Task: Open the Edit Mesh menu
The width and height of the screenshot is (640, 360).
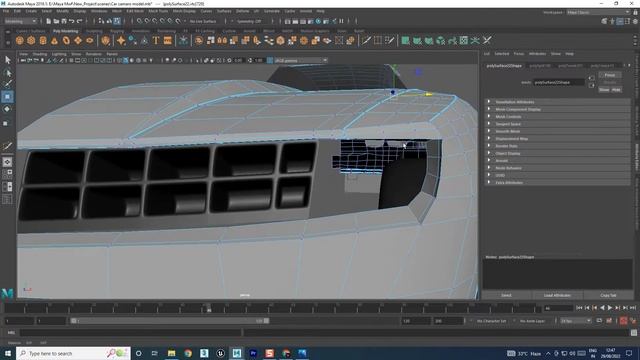Action: 135,11
